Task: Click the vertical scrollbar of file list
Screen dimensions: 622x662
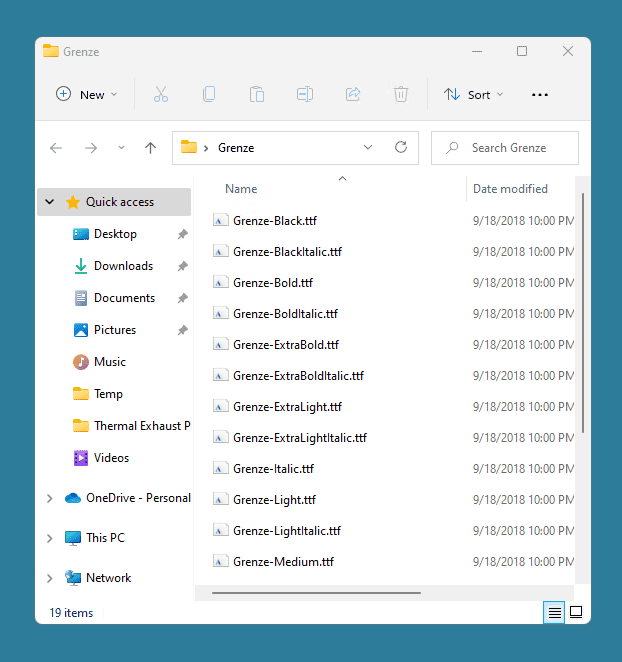Action: coord(583,312)
